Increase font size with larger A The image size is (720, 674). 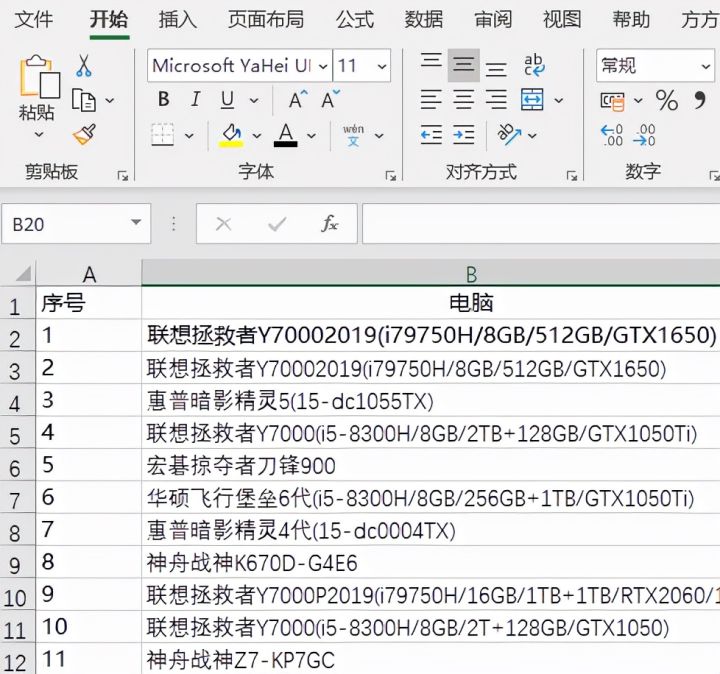[x=298, y=99]
